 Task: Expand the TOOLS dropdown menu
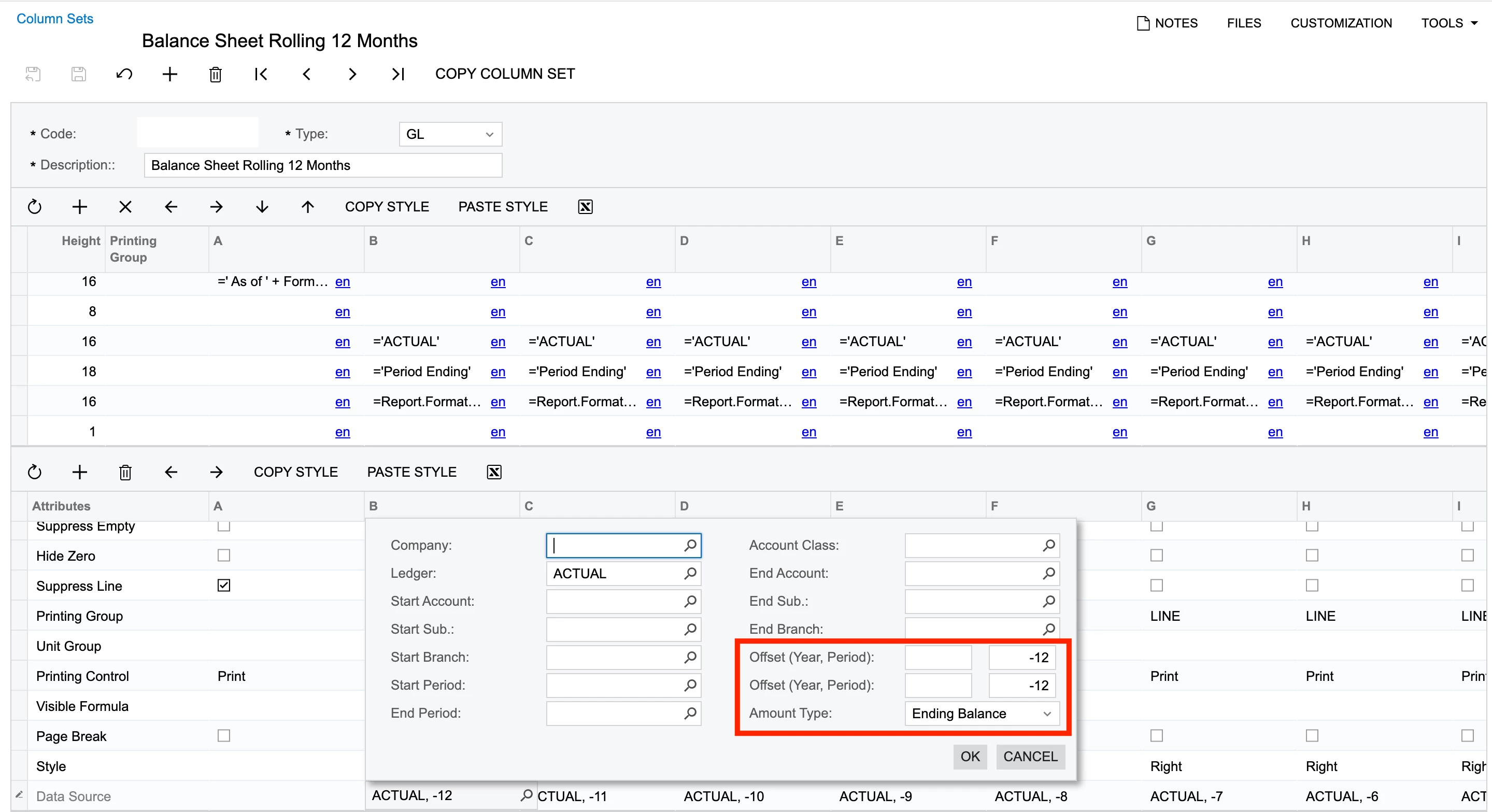click(x=1448, y=23)
